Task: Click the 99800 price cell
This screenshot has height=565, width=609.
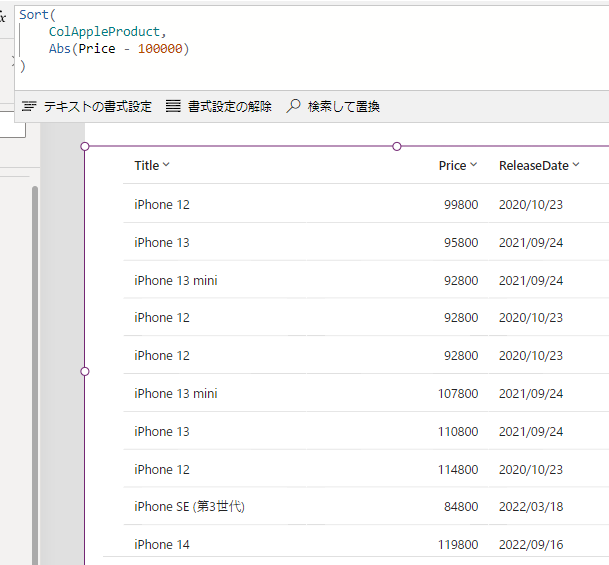Action: click(461, 204)
